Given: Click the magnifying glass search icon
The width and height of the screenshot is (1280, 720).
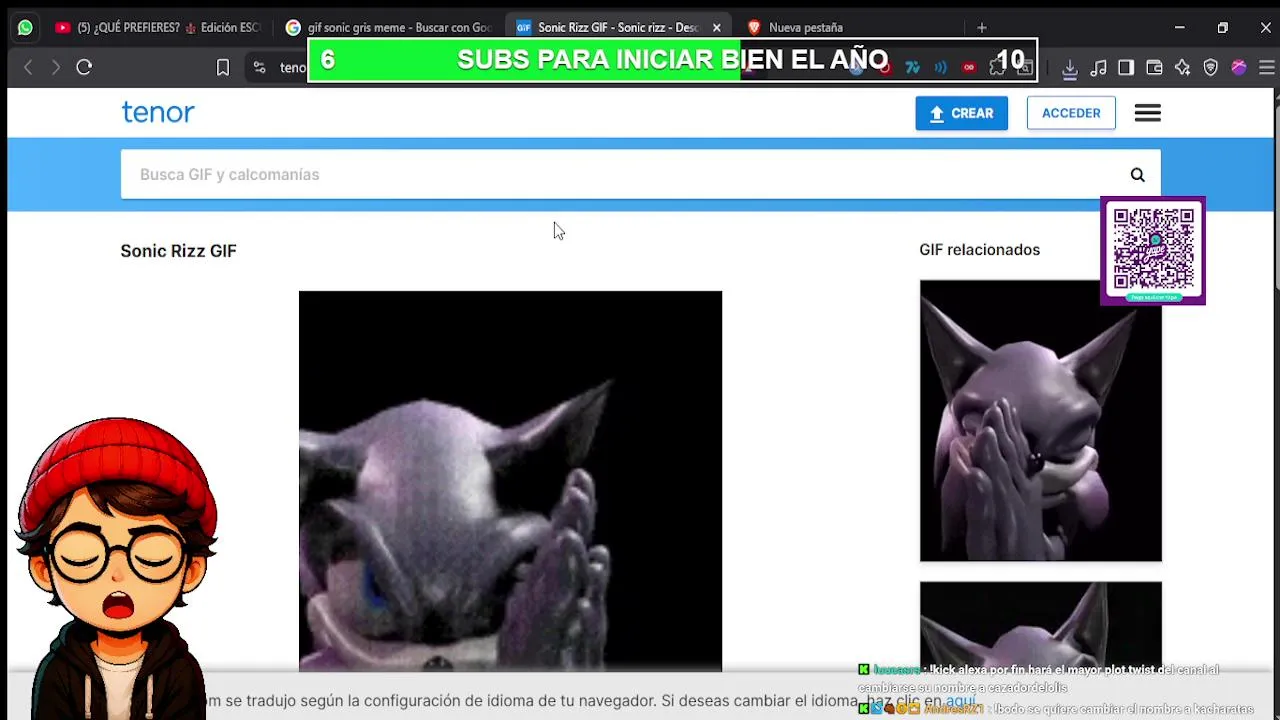Looking at the screenshot, I should point(1137,175).
